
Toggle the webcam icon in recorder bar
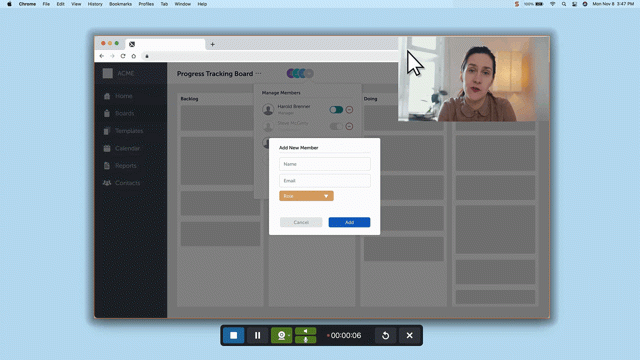281,336
